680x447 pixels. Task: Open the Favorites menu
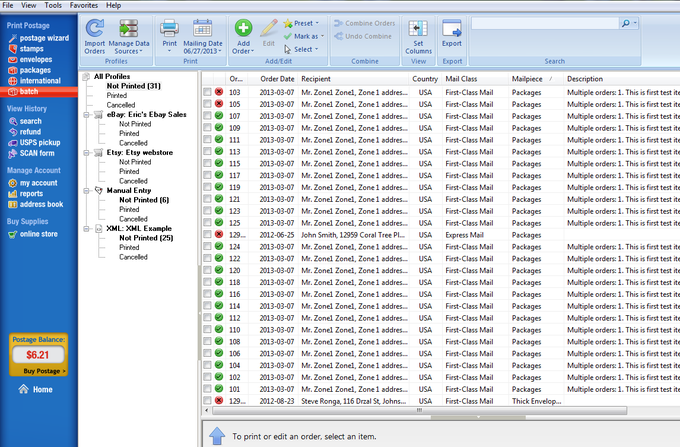pyautogui.click(x=82, y=5)
